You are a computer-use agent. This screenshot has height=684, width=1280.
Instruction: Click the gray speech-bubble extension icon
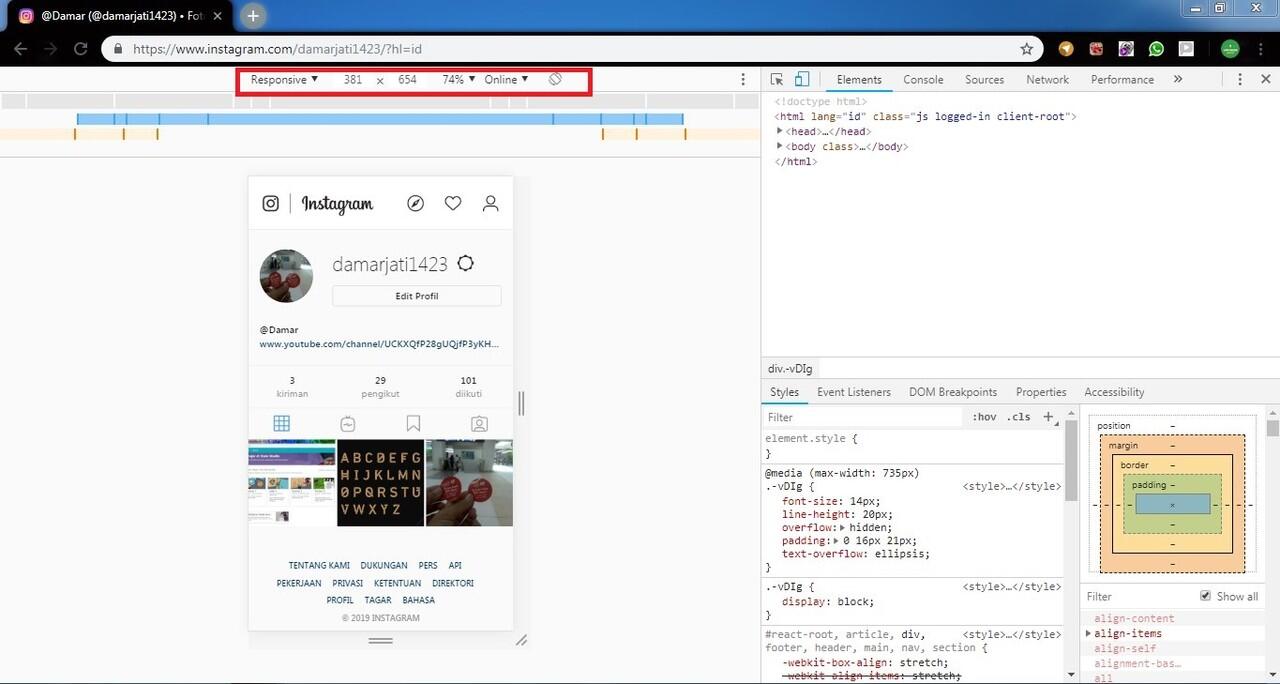pyautogui.click(x=1186, y=48)
